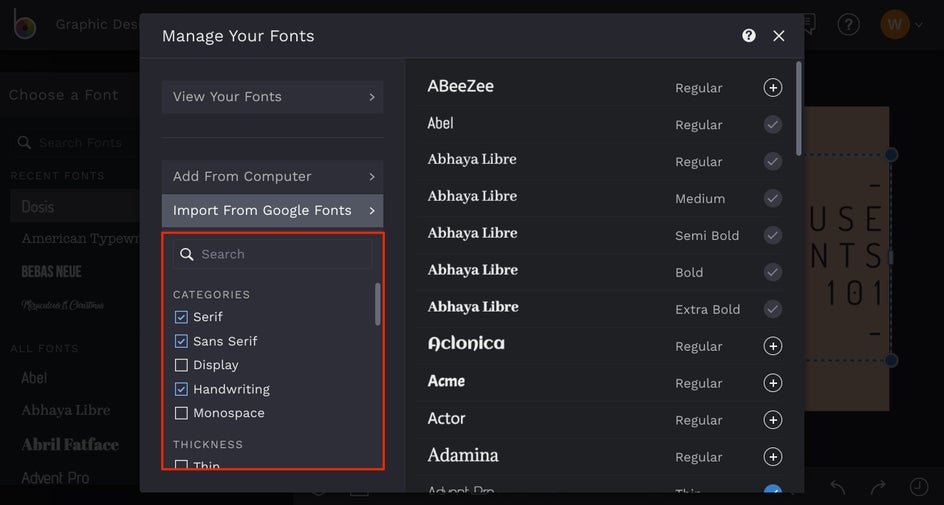Select Dosis from recent fonts
944x505 pixels.
coord(38,207)
